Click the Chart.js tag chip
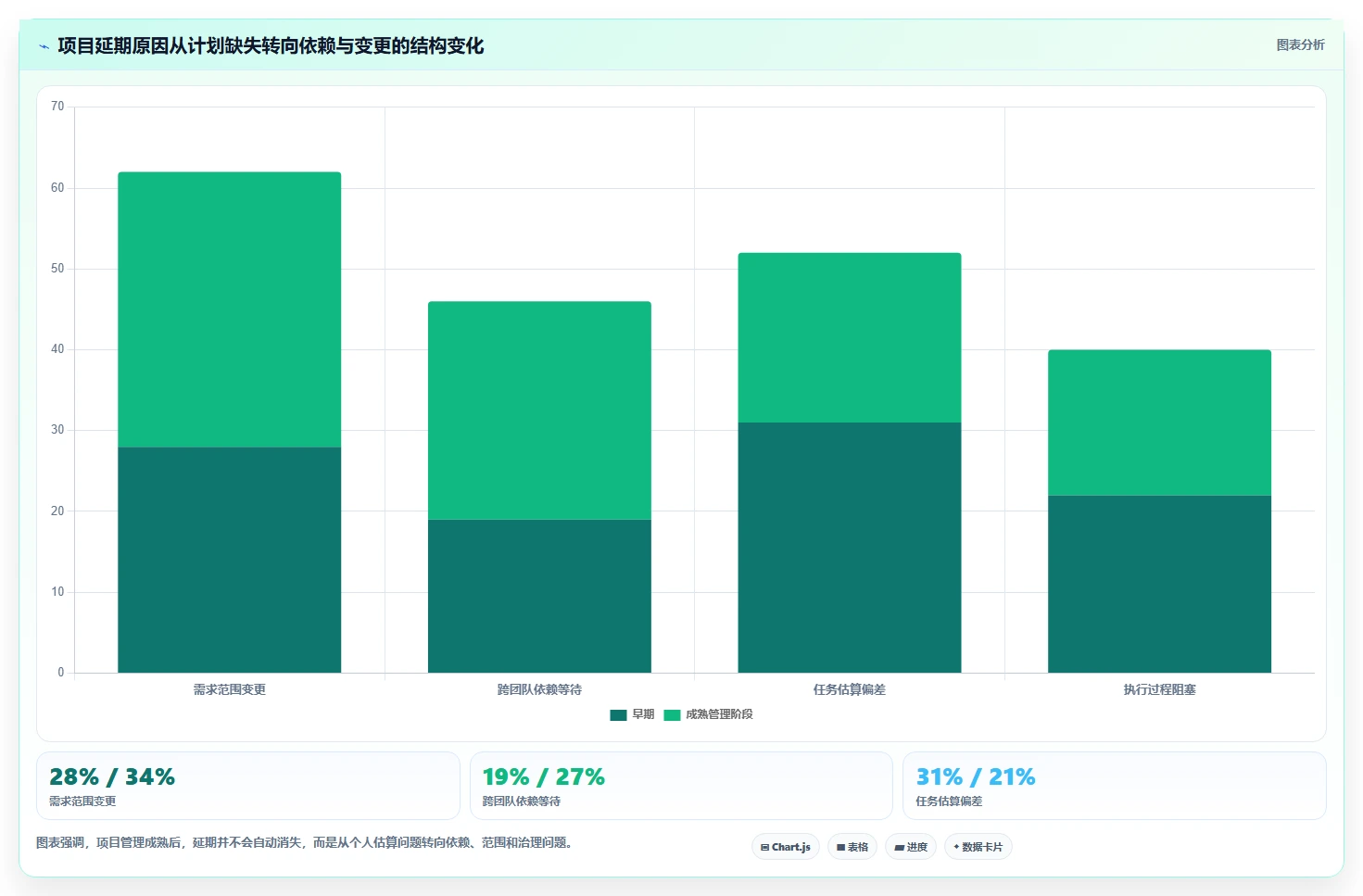 786,847
